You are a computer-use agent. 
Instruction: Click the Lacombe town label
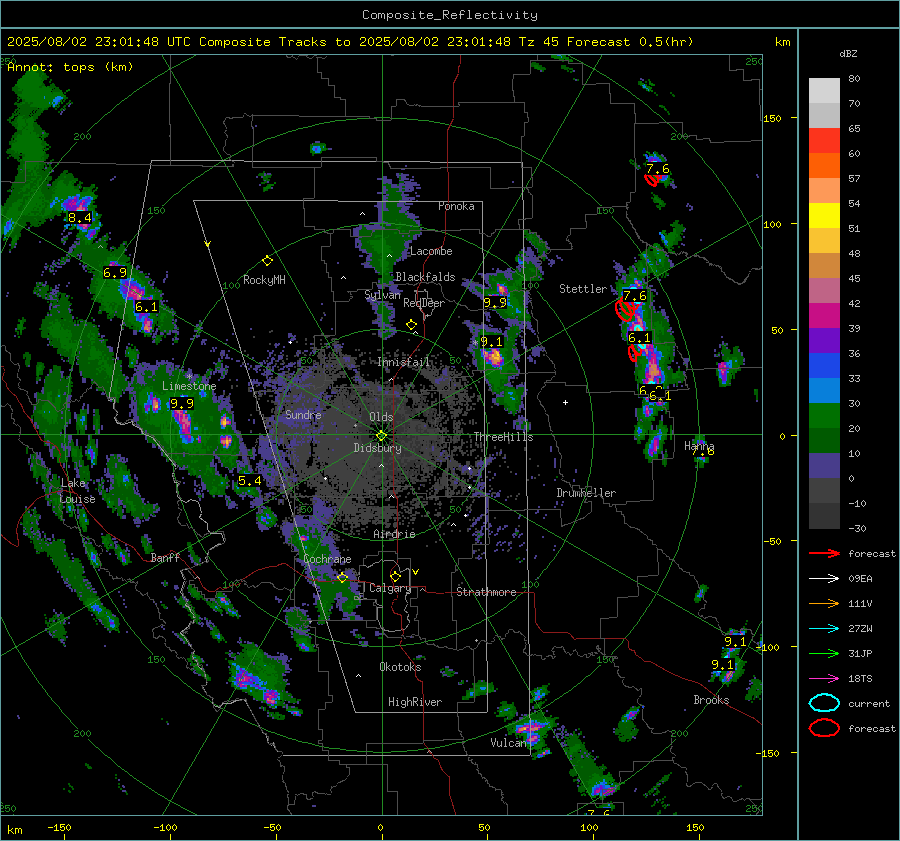(431, 251)
